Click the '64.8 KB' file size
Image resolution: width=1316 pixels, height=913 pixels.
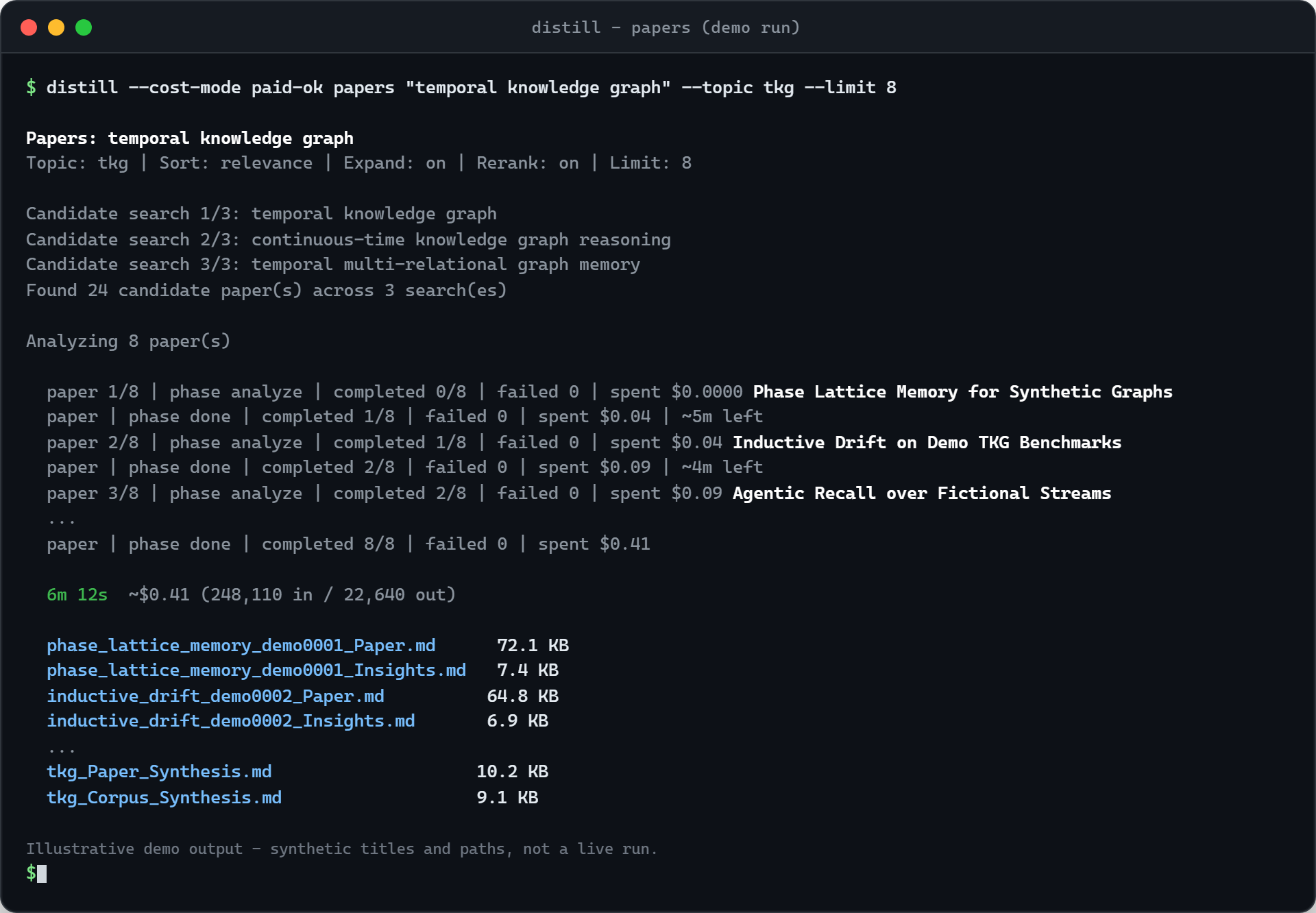coord(522,696)
